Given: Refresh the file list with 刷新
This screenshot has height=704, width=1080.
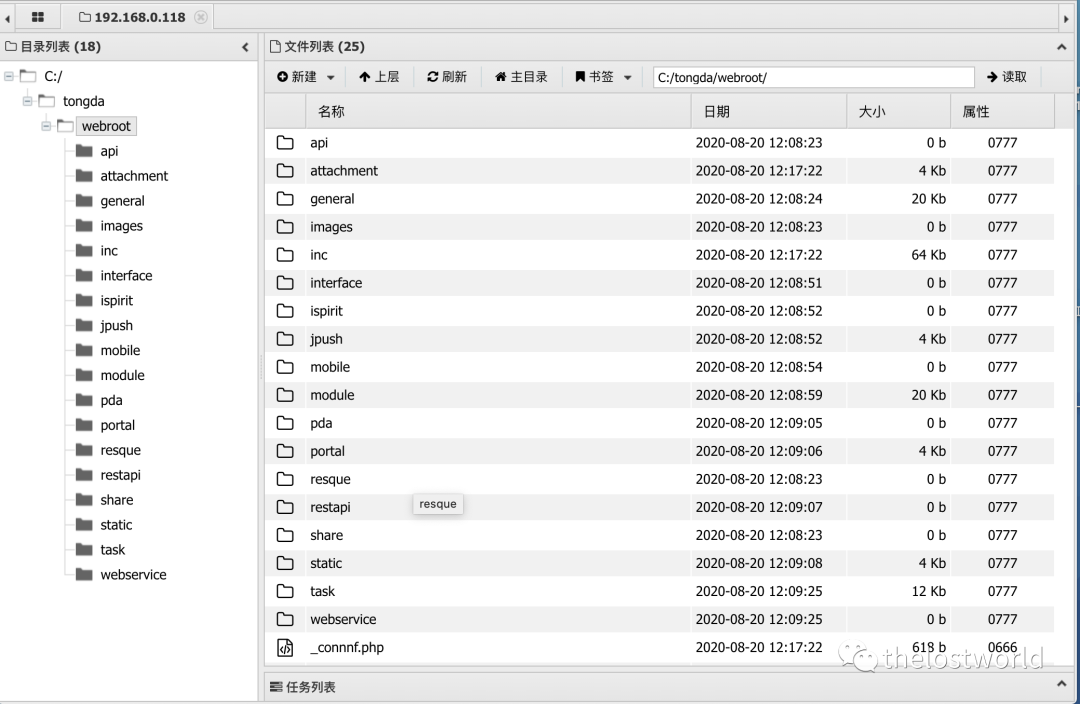Looking at the screenshot, I should [x=447, y=77].
